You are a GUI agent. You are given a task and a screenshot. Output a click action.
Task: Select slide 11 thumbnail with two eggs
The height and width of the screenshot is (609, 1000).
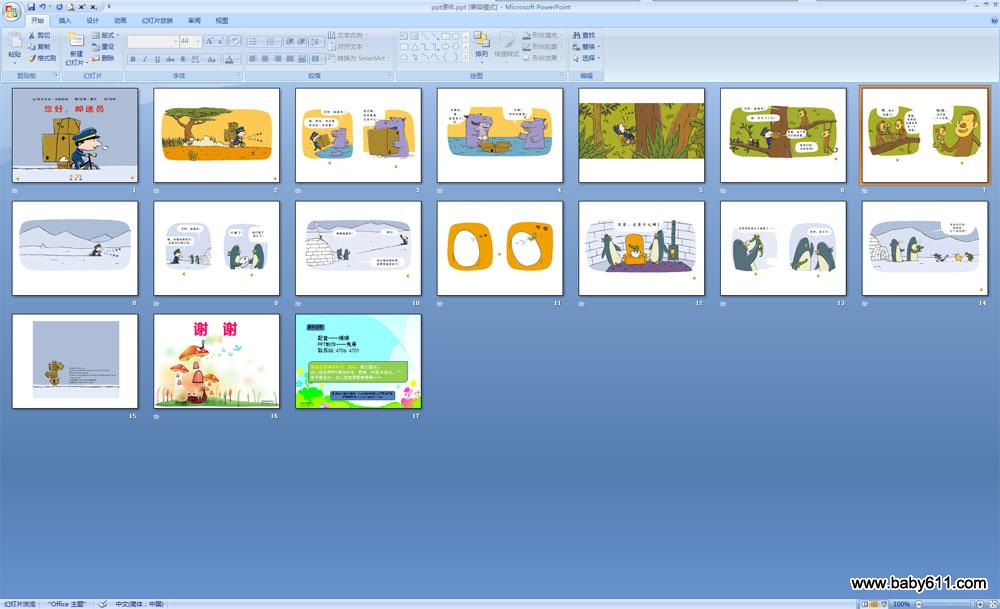[500, 248]
